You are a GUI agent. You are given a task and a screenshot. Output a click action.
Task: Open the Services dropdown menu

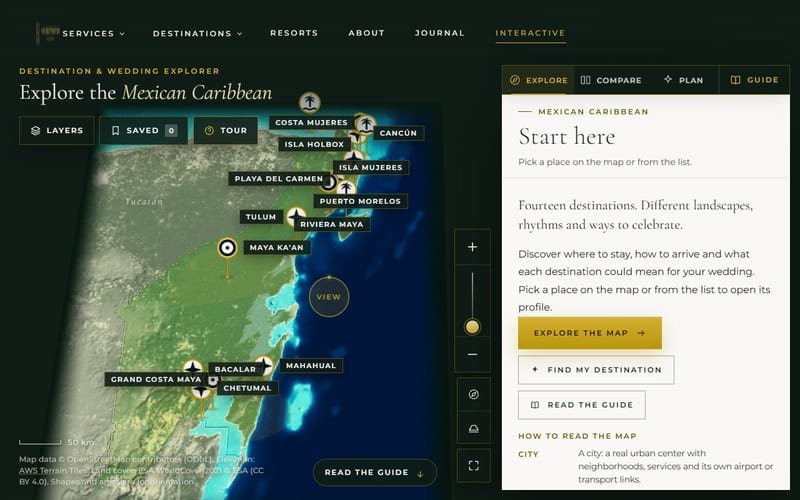click(93, 33)
